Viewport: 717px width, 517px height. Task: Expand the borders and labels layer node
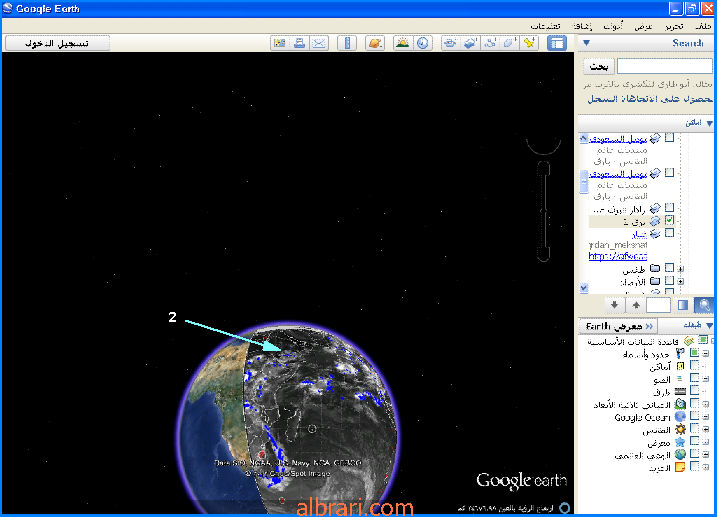706,353
